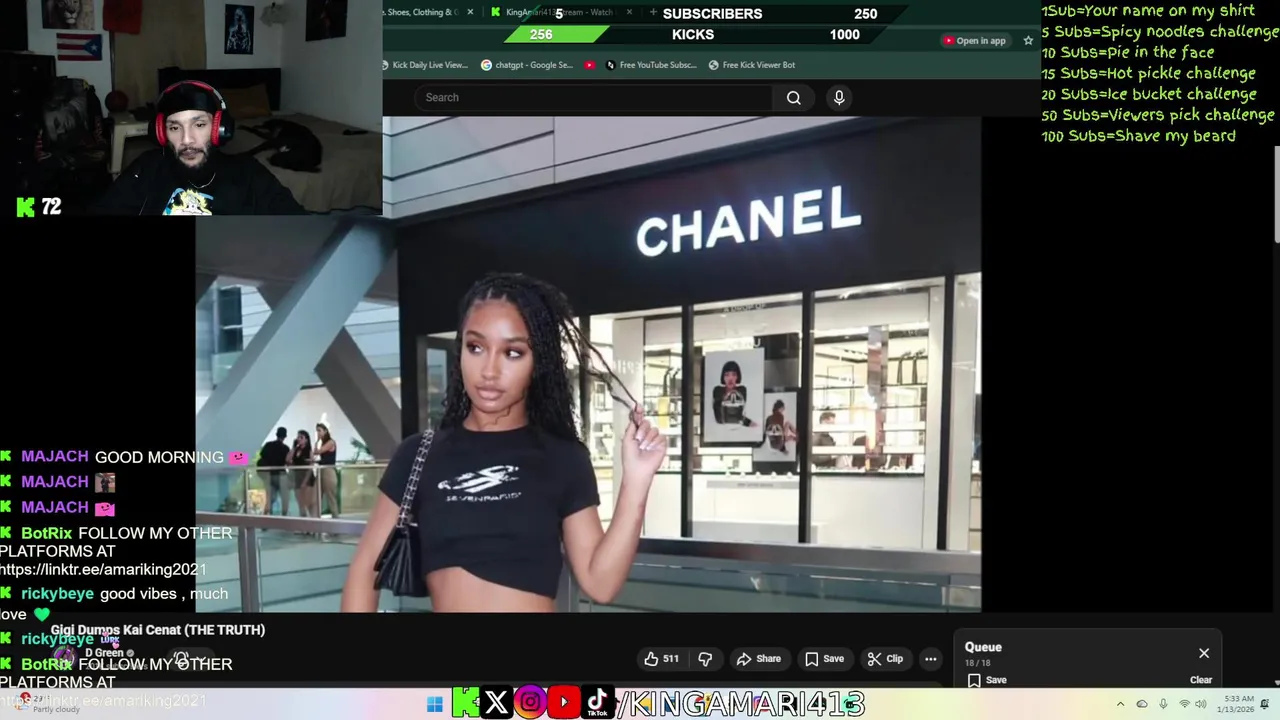This screenshot has height=720, width=1280.
Task: Open the taskbar clock showing 5:33 AM
Action: 1238,704
